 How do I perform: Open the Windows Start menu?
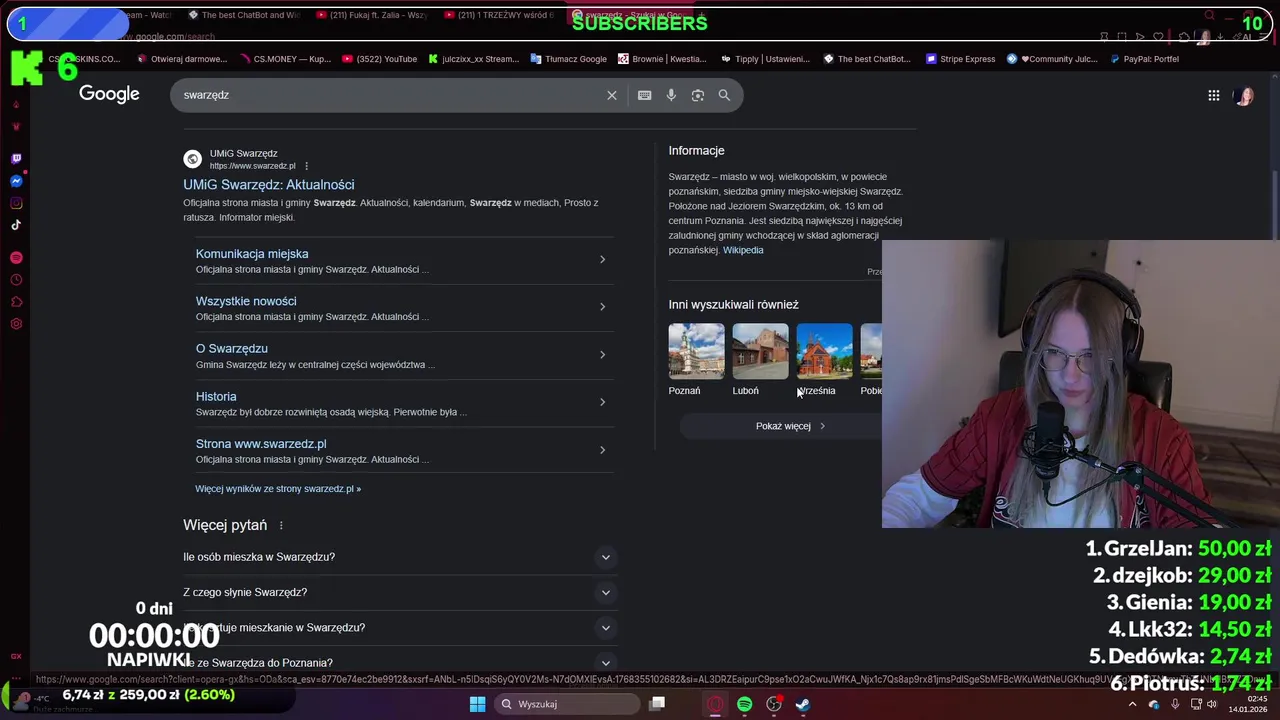pyautogui.click(x=477, y=704)
